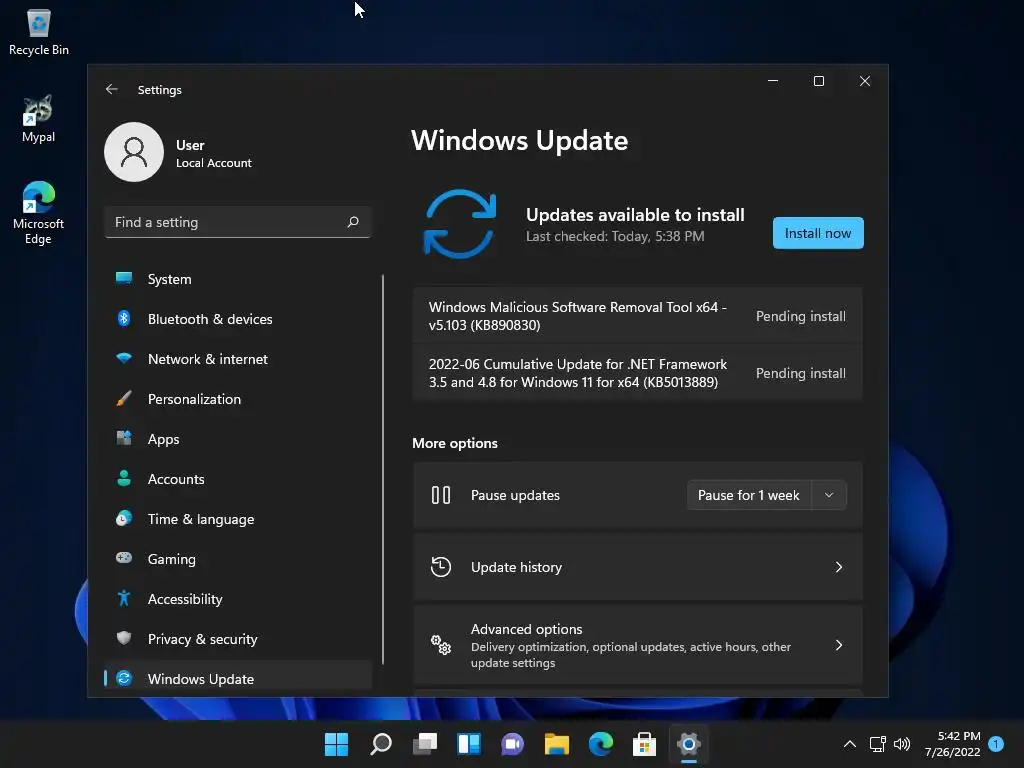
Task: Click the Accessibility figure icon
Action: point(123,598)
